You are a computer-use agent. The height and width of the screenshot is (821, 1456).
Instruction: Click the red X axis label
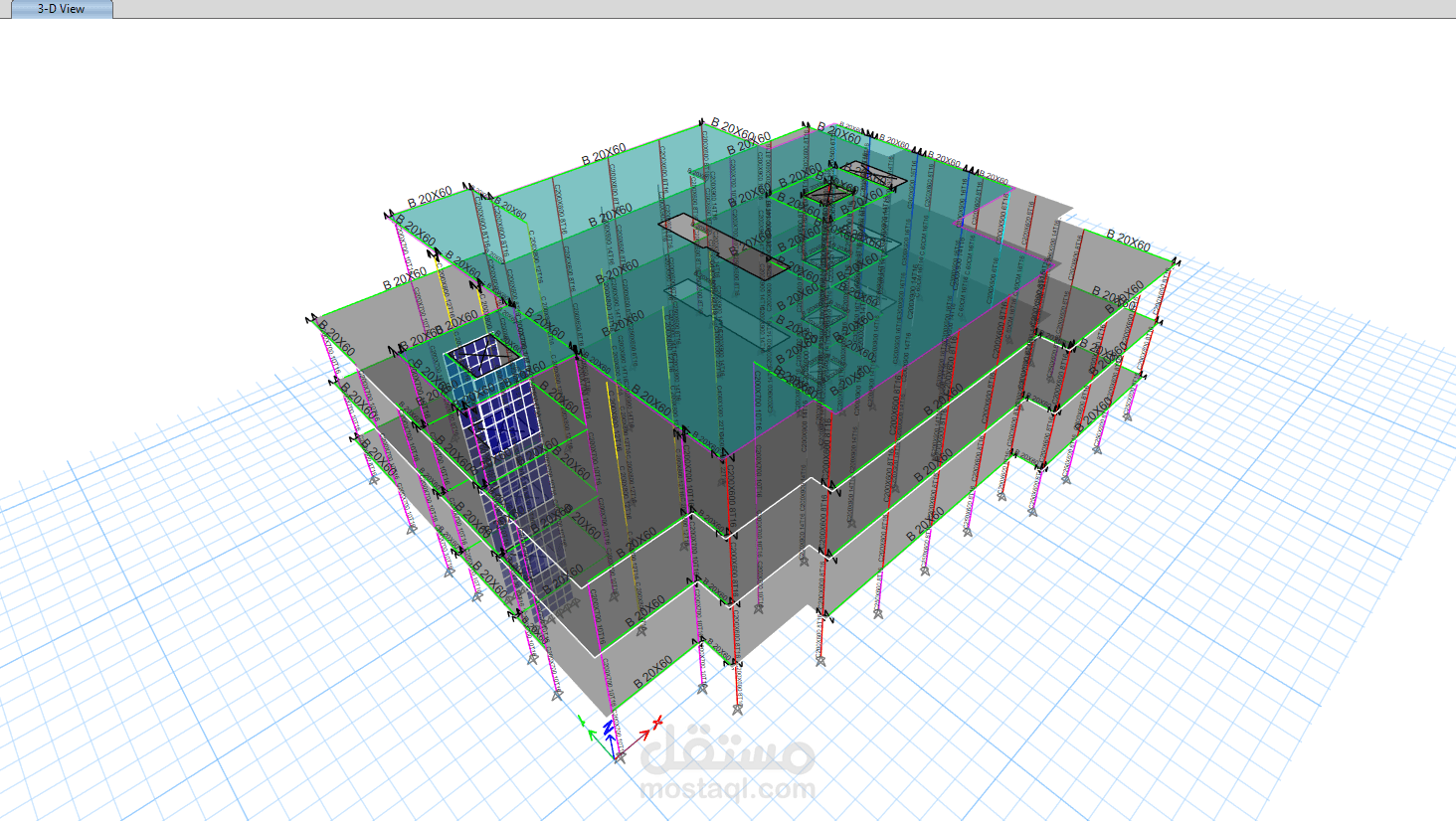pyautogui.click(x=657, y=722)
